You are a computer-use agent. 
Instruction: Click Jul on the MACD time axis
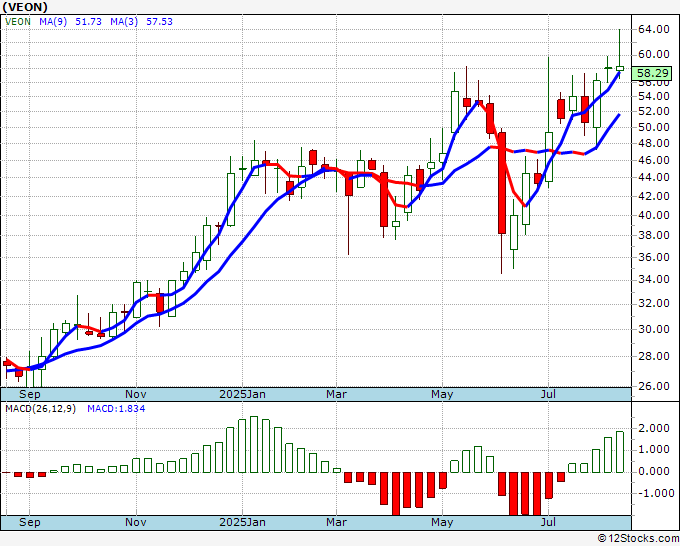549,522
